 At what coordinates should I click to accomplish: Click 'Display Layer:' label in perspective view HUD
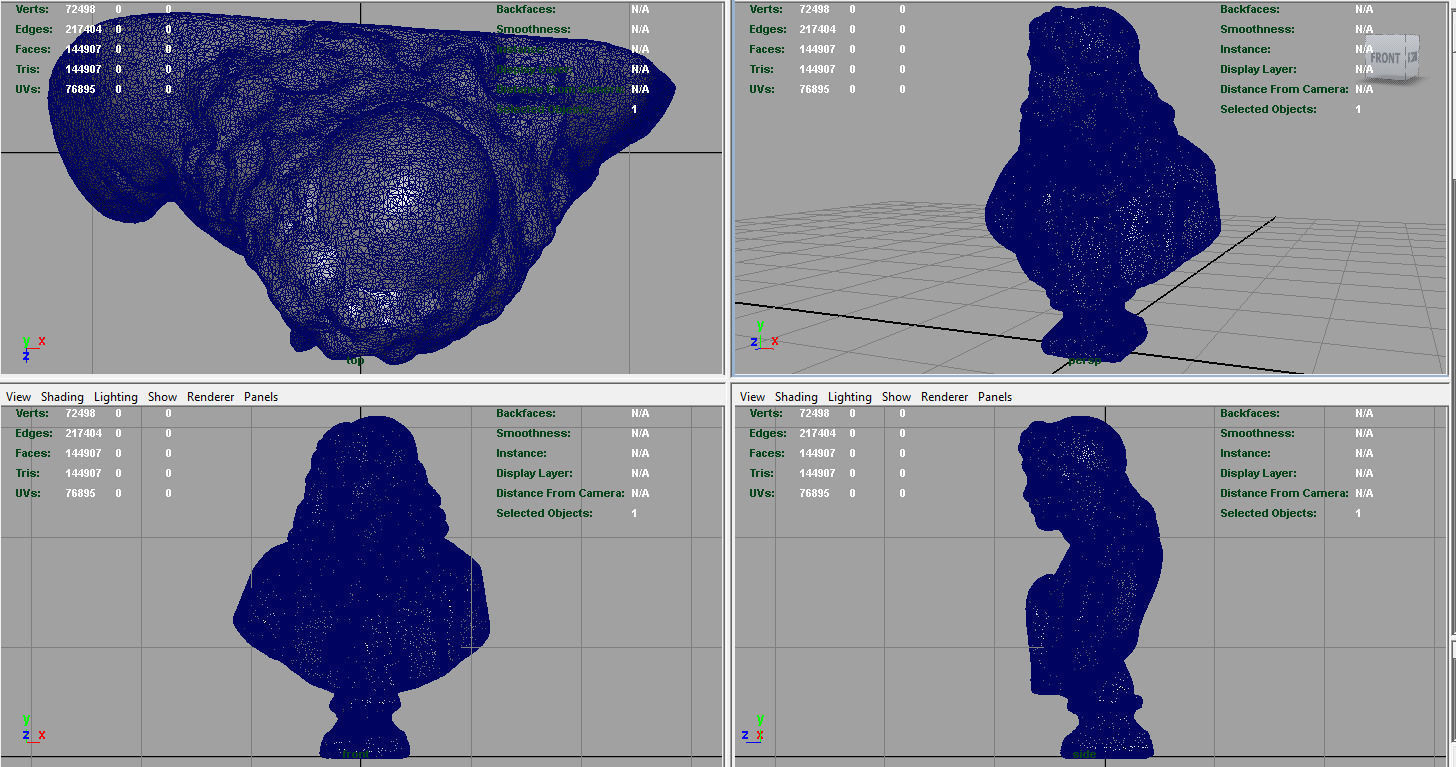pos(1258,69)
